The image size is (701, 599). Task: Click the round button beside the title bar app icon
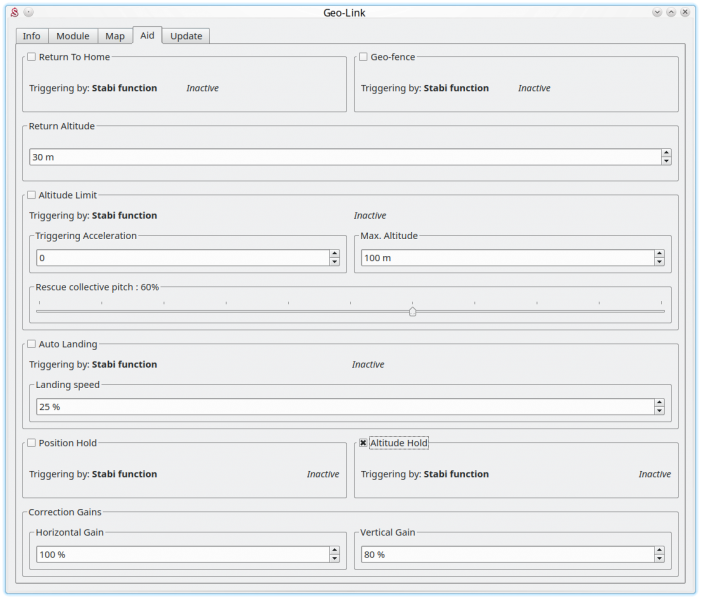pyautogui.click(x=28, y=12)
